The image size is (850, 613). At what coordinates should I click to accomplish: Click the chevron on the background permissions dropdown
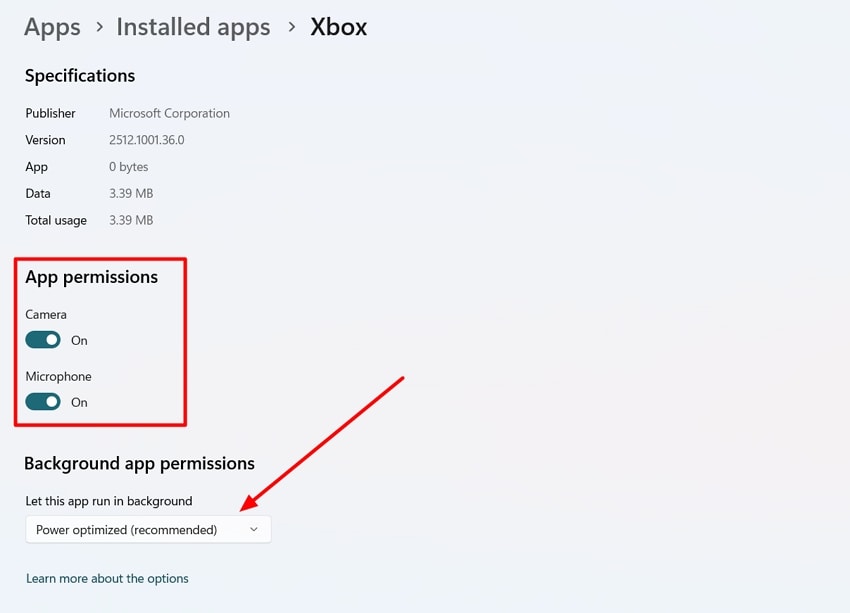[x=254, y=529]
